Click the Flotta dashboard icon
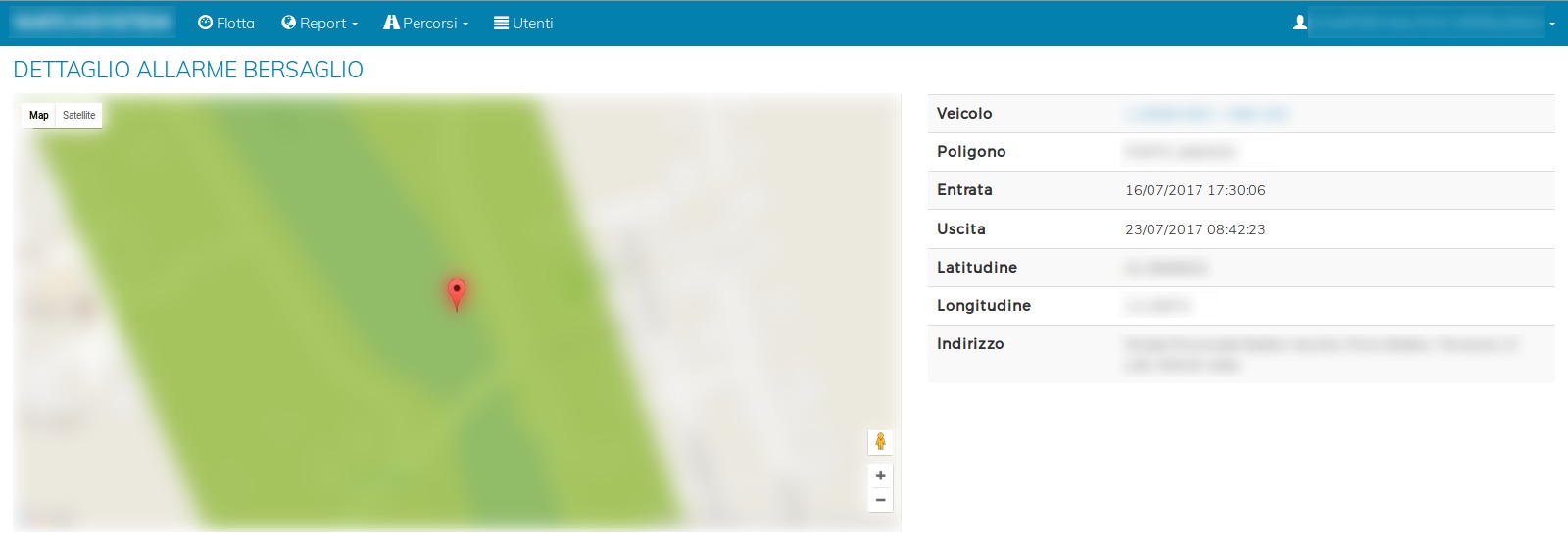This screenshot has height=554, width=1568. [205, 23]
